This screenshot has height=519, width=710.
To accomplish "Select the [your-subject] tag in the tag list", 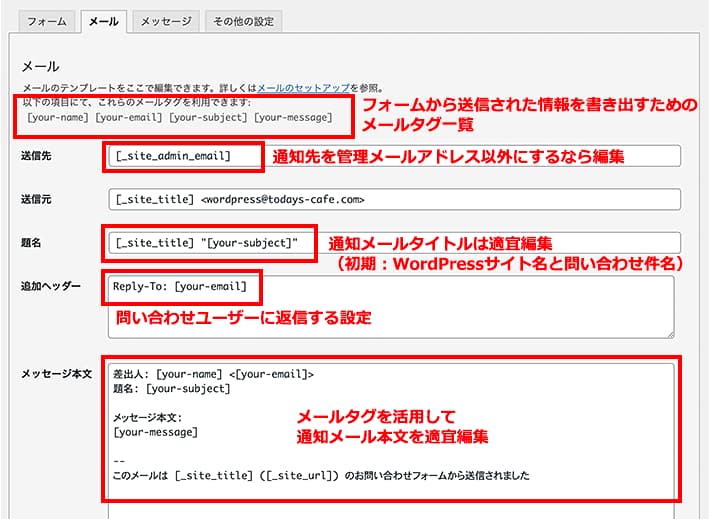I will coord(208,117).
